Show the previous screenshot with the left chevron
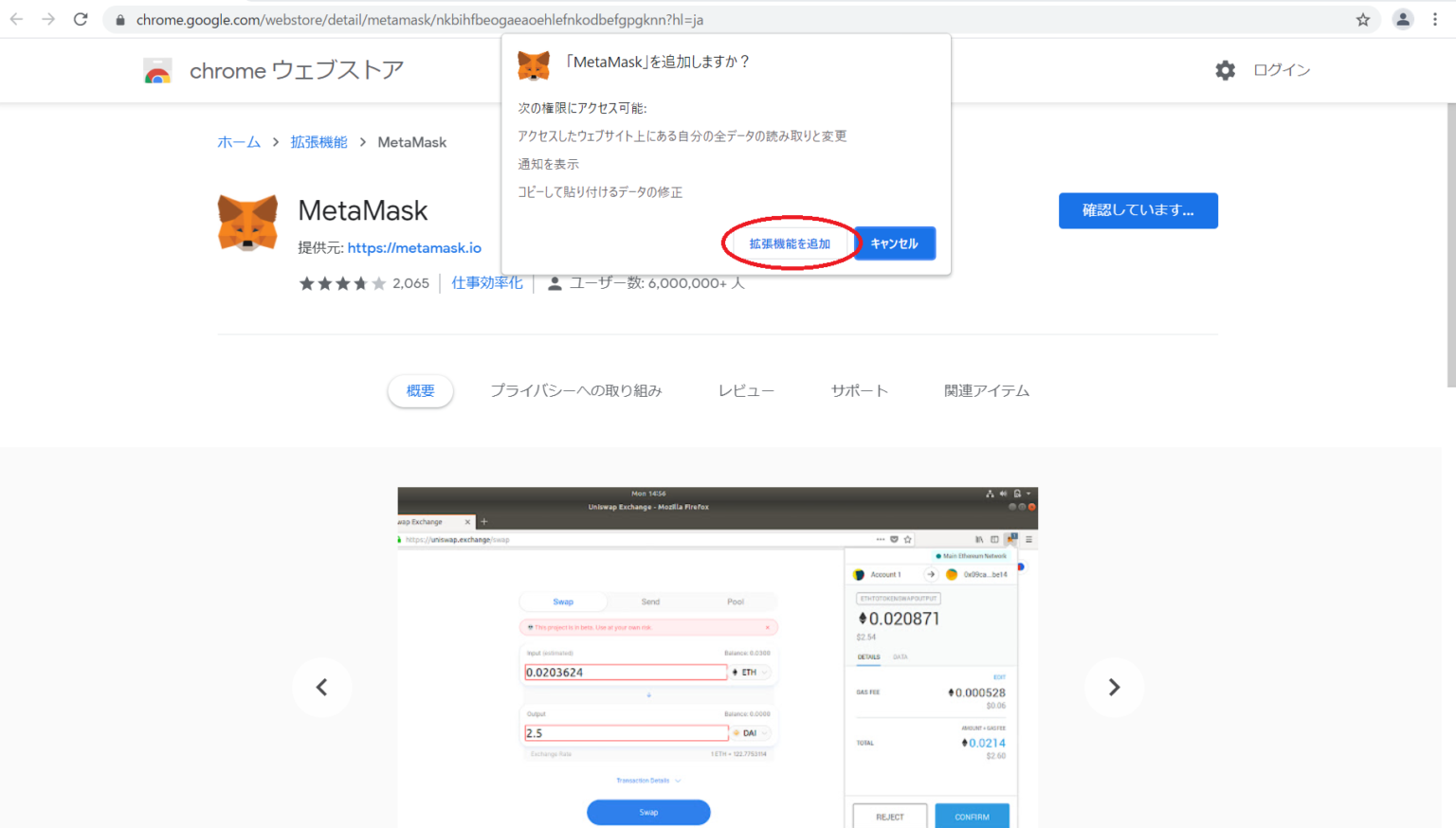The height and width of the screenshot is (828, 1456). [321, 687]
